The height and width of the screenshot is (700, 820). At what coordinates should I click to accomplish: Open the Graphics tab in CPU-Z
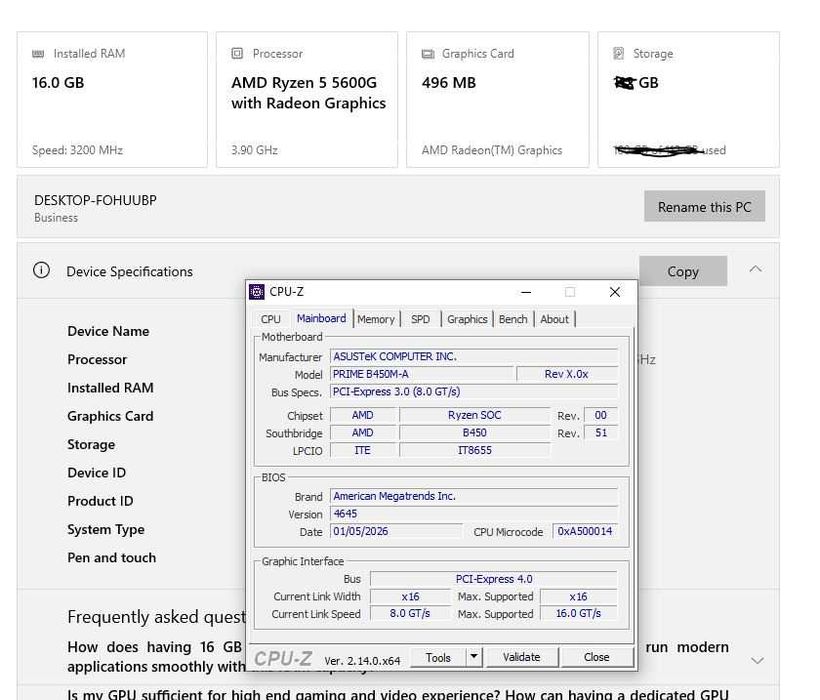pos(467,319)
